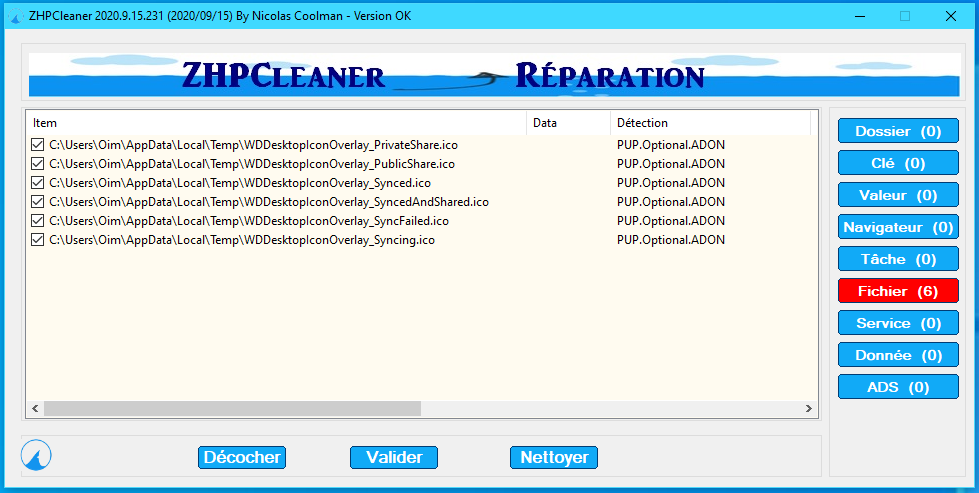Toggle the SyncedAndShared.ico checkbox
The height and width of the screenshot is (493, 979).
pyautogui.click(x=37, y=202)
